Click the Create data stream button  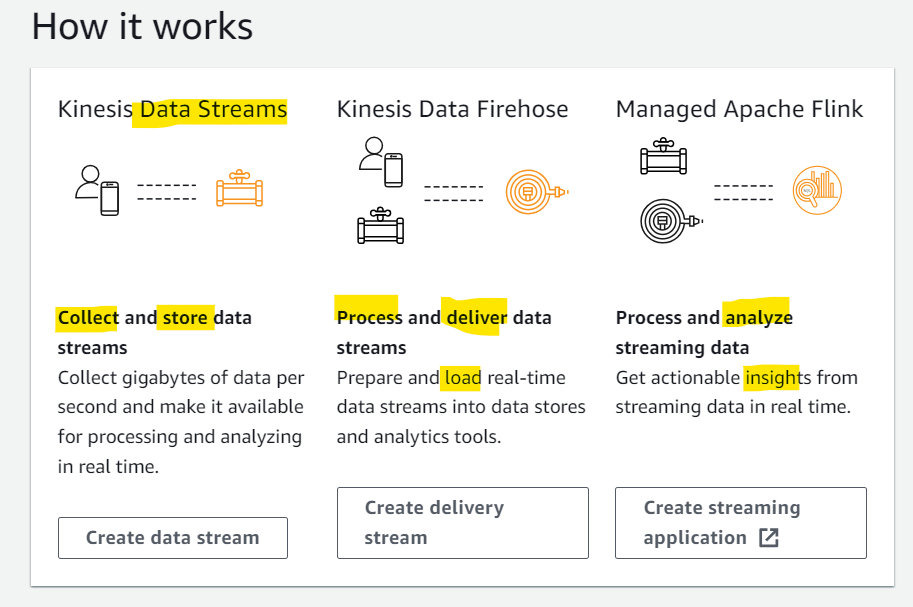coord(173,538)
